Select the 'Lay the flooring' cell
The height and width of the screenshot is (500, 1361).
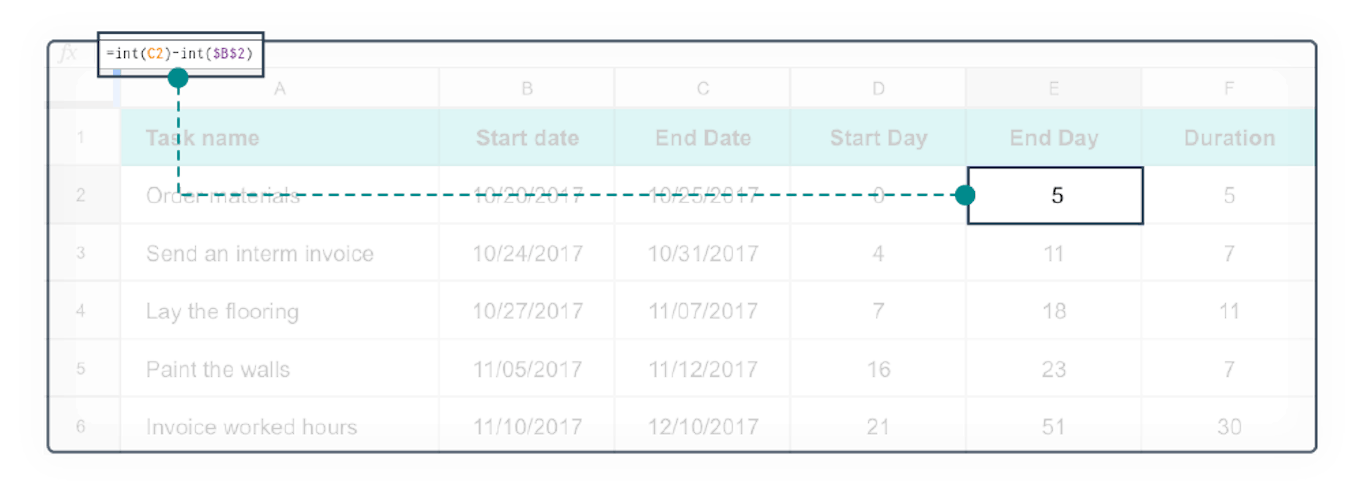(x=279, y=311)
